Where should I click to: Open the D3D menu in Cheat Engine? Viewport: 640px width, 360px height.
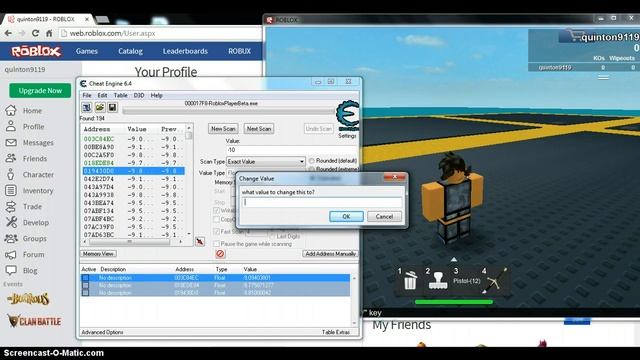pos(139,95)
